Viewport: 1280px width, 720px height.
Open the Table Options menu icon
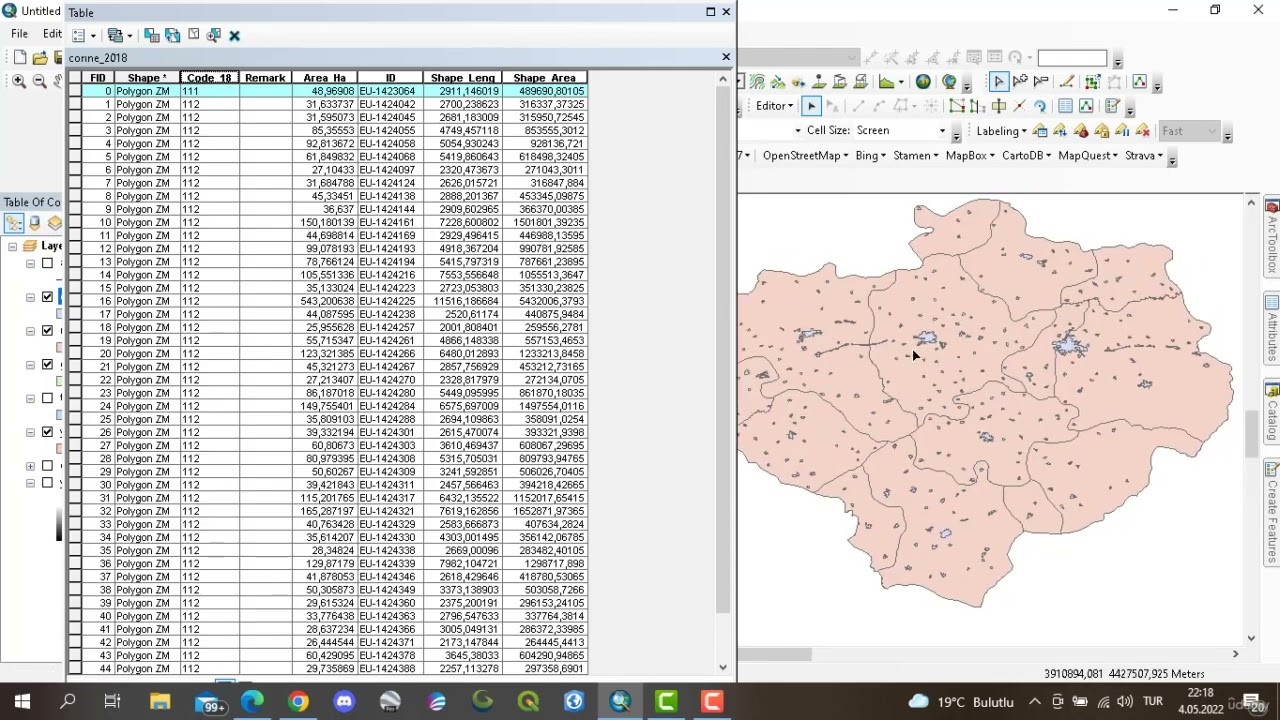[x=81, y=35]
